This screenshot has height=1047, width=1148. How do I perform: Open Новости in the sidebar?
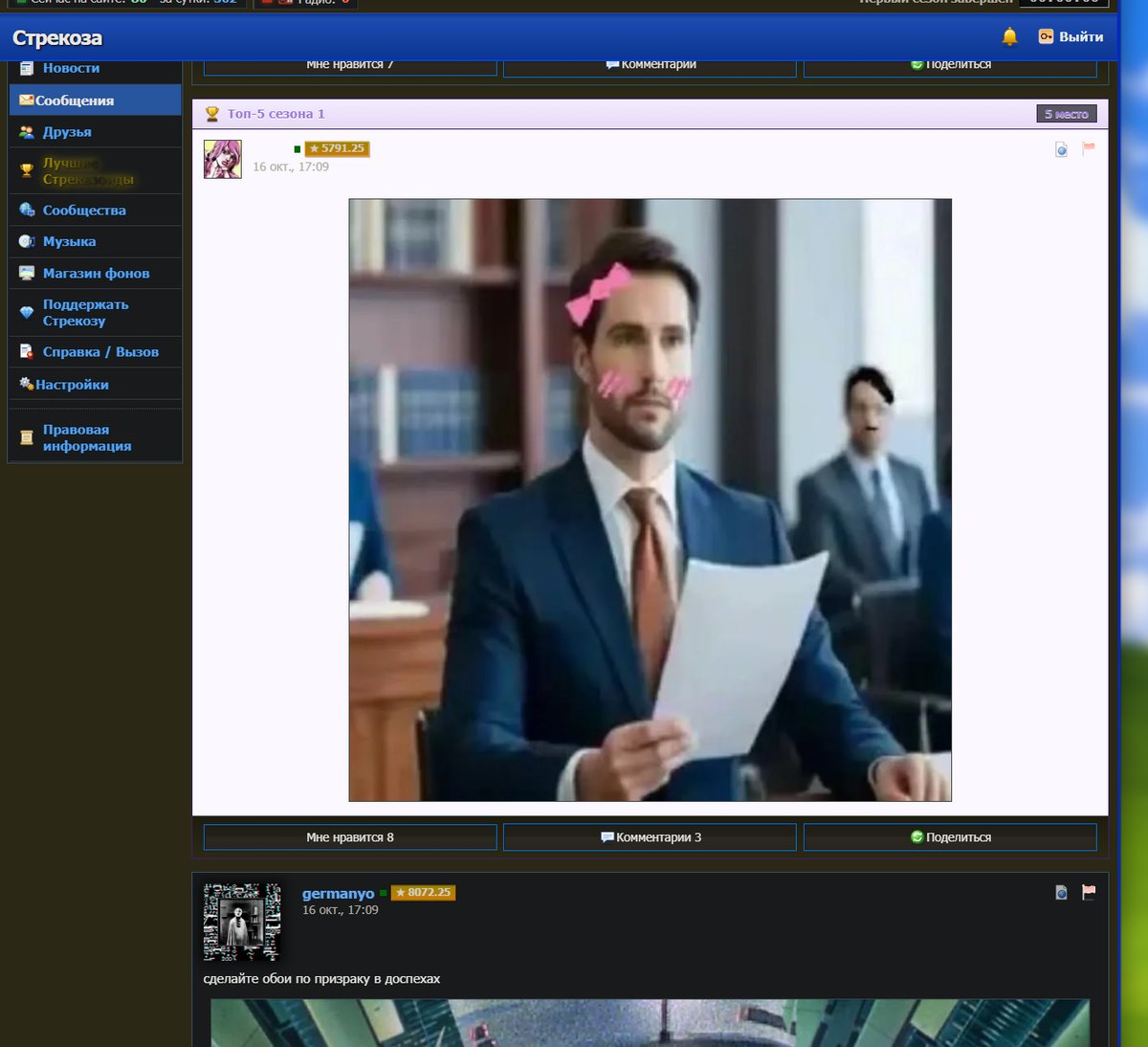(x=95, y=69)
